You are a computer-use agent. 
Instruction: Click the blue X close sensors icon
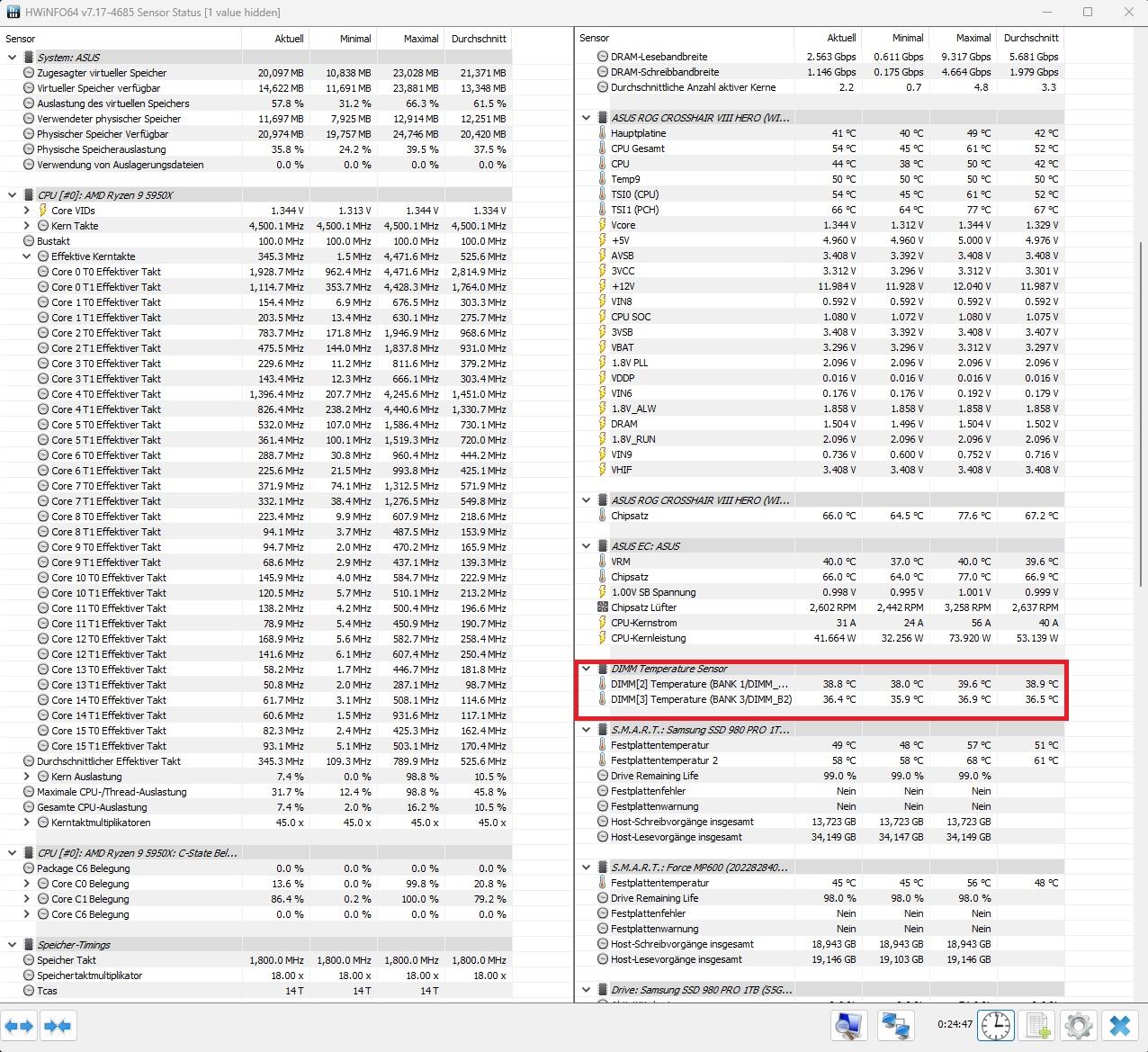pos(1120,1025)
